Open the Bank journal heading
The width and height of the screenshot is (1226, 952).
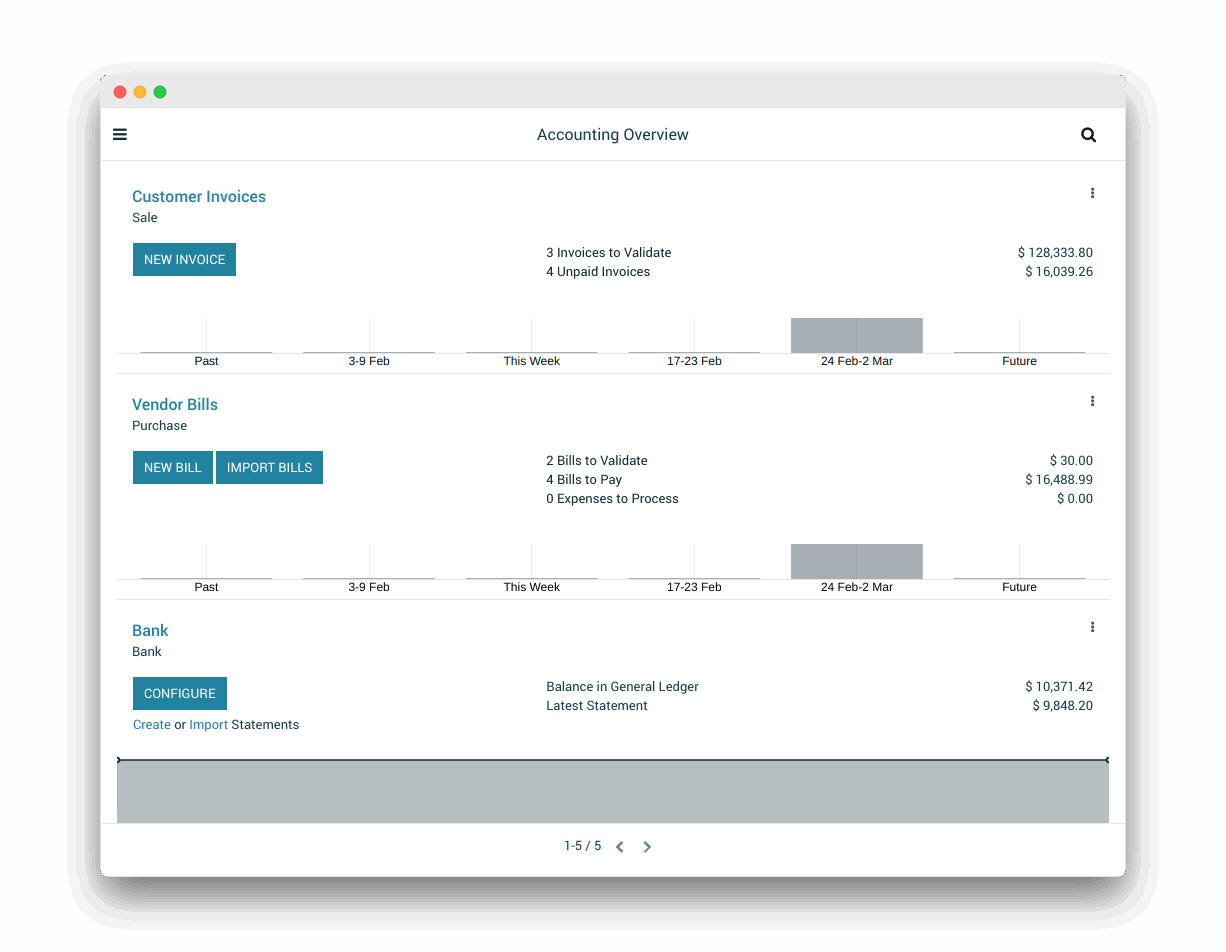tap(150, 631)
